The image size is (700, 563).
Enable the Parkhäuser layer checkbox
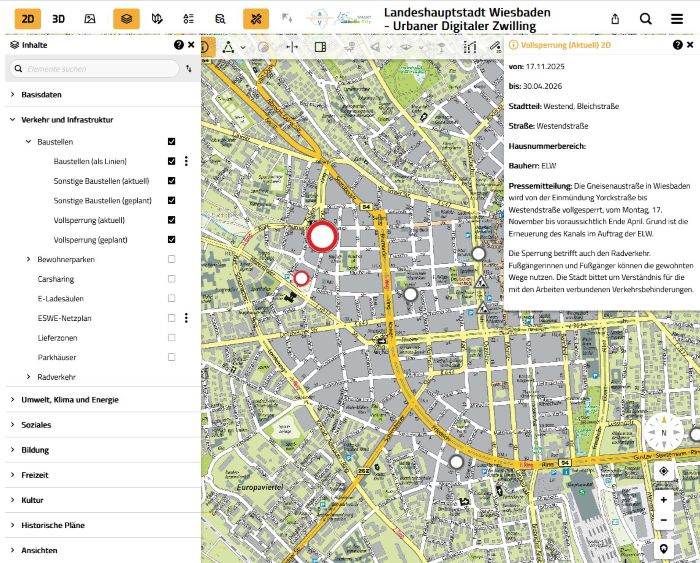click(172, 357)
